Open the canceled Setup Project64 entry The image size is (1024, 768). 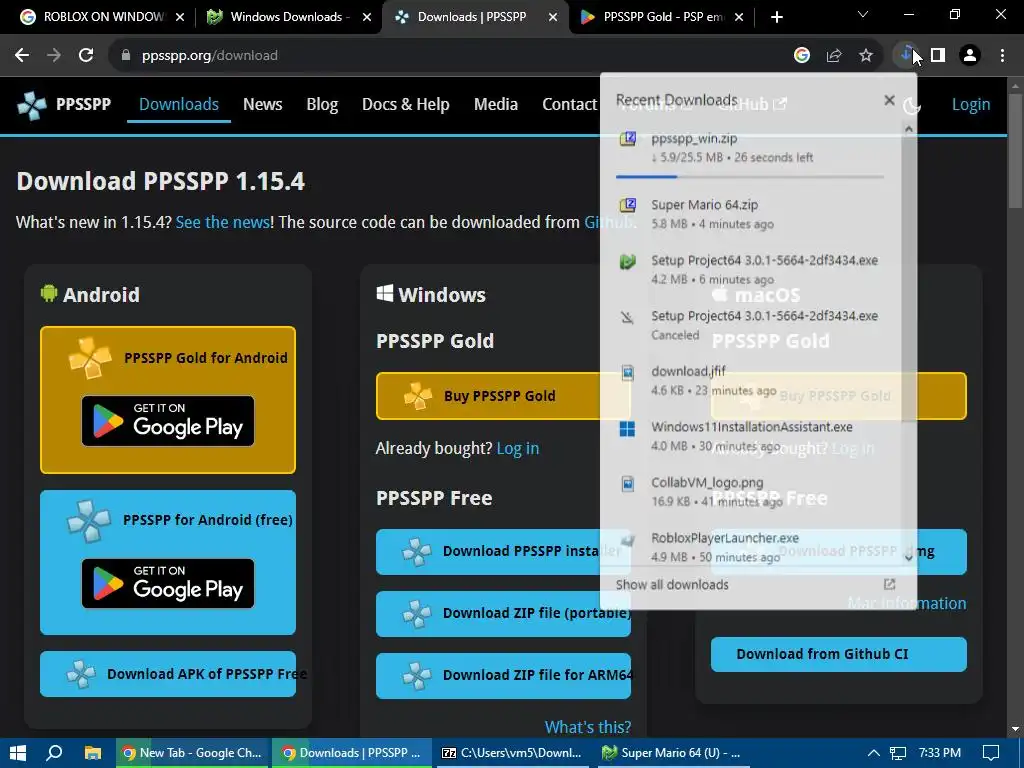click(x=751, y=325)
